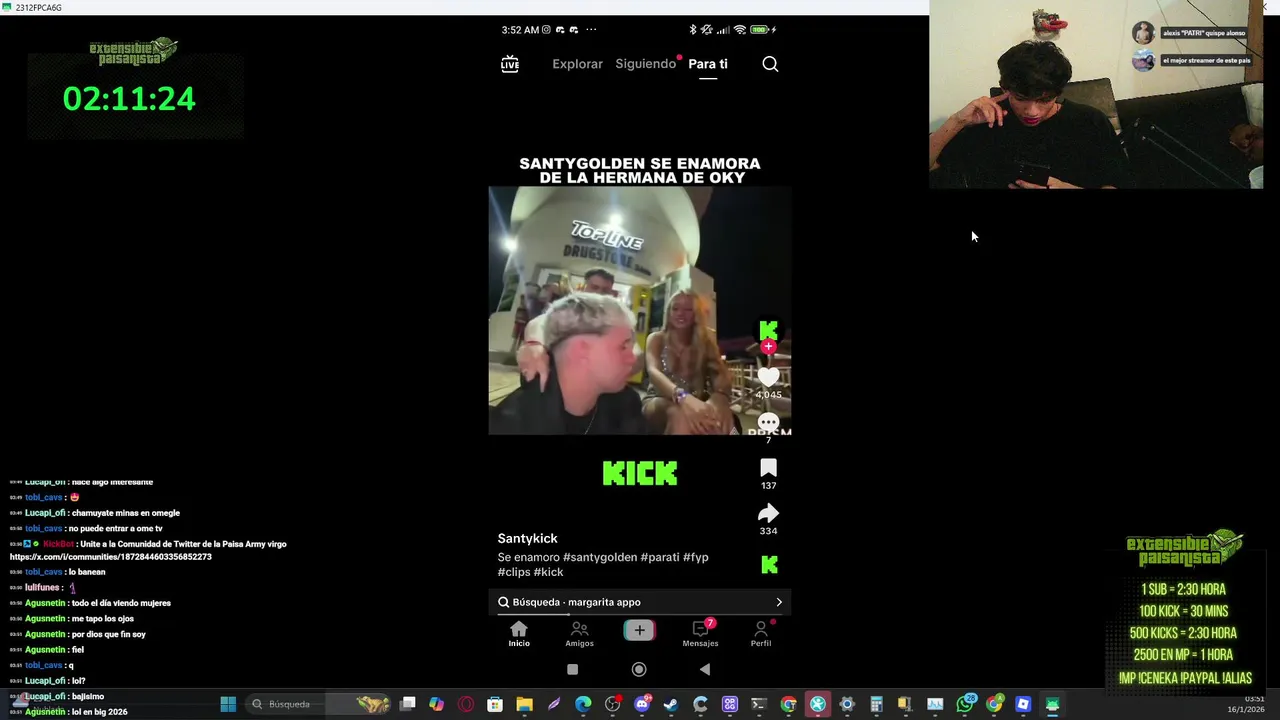Open Roblox from the taskbar
The width and height of the screenshot is (1280, 720).
[x=1023, y=704]
